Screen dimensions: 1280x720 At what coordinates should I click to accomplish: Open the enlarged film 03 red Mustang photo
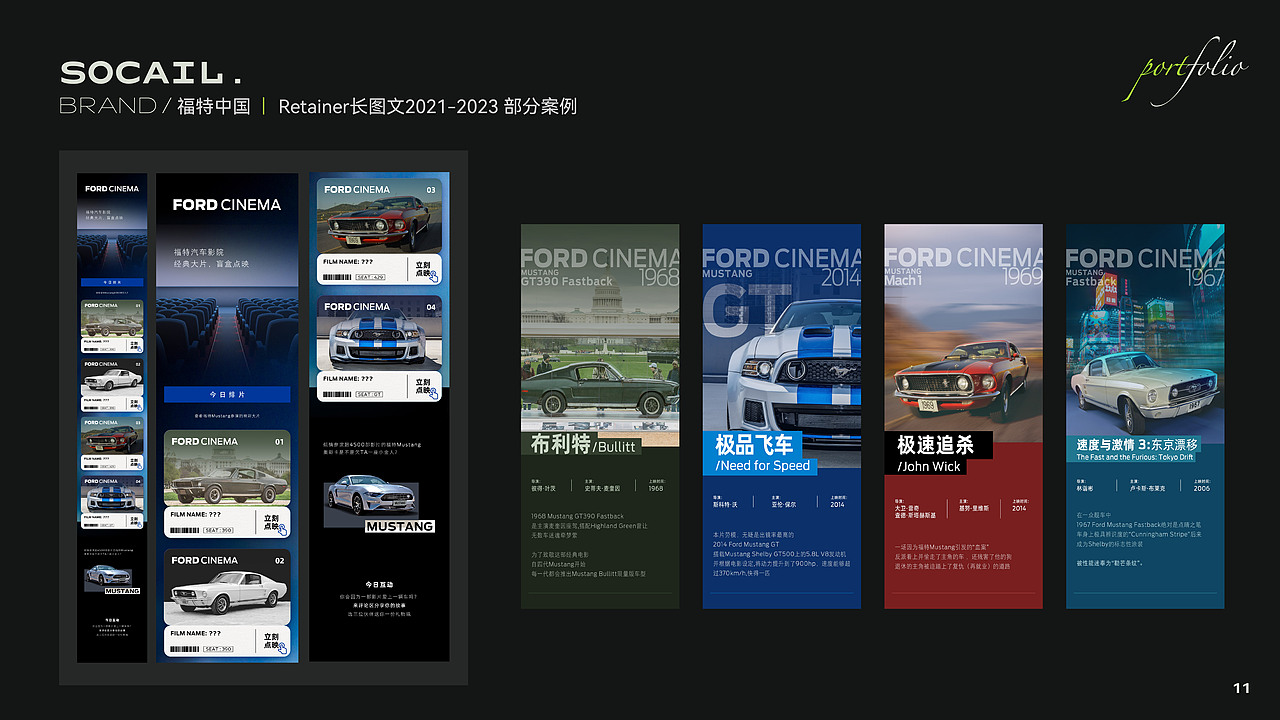coord(379,216)
